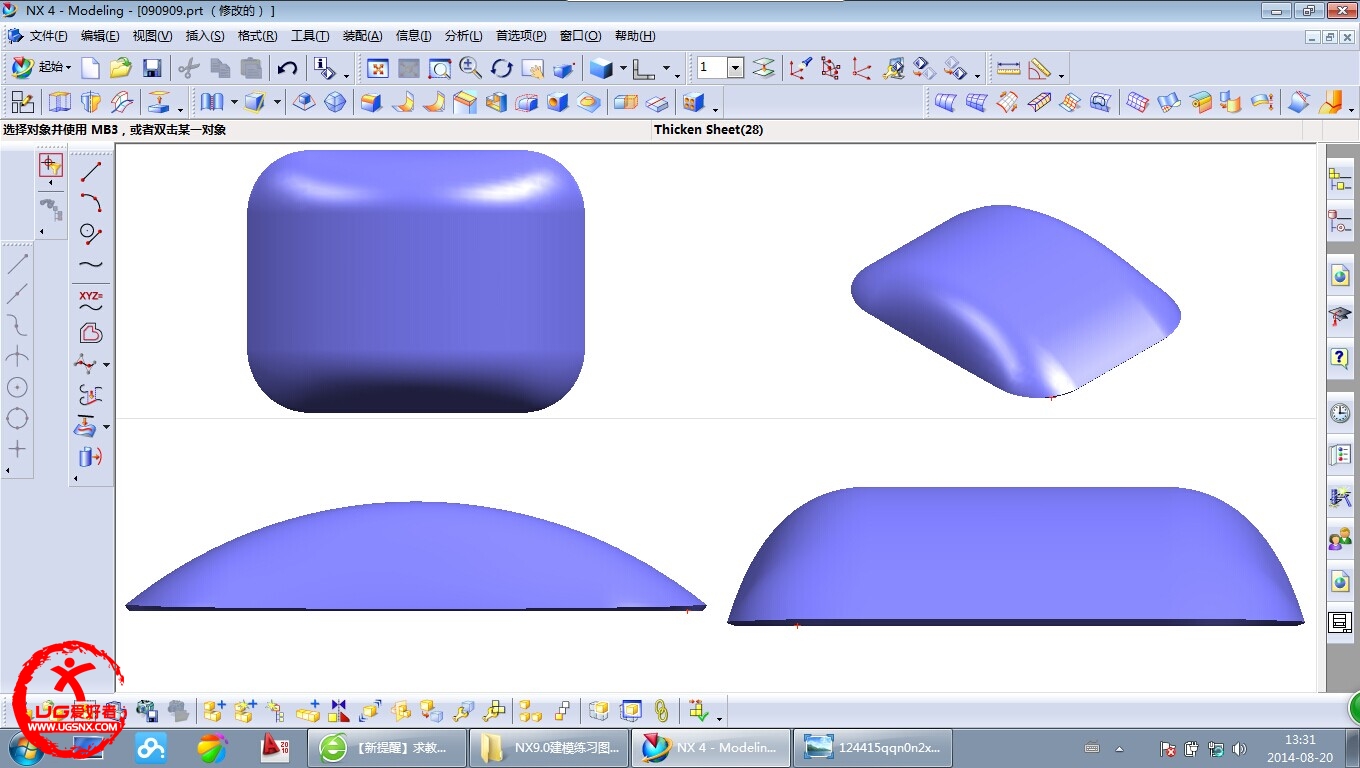1360x768 pixels.
Task: Open the 首选项(P) menu
Action: 521,36
